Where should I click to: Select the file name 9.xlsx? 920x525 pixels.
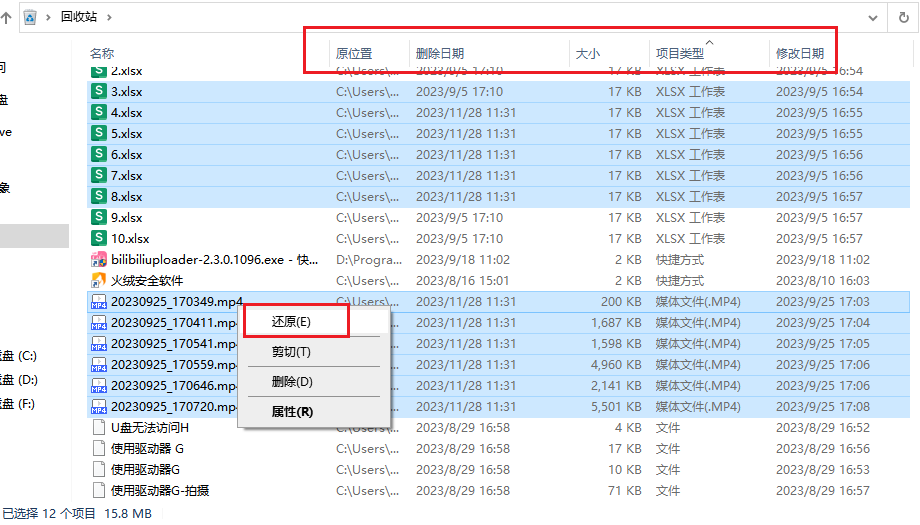coord(127,218)
